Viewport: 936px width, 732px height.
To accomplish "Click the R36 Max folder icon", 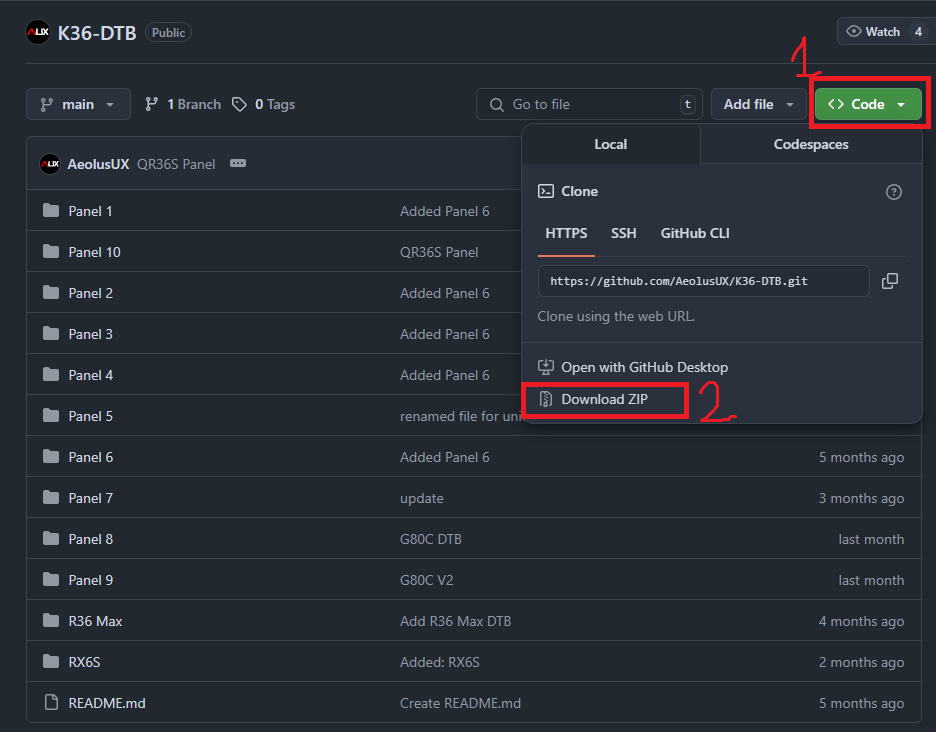I will [x=51, y=621].
